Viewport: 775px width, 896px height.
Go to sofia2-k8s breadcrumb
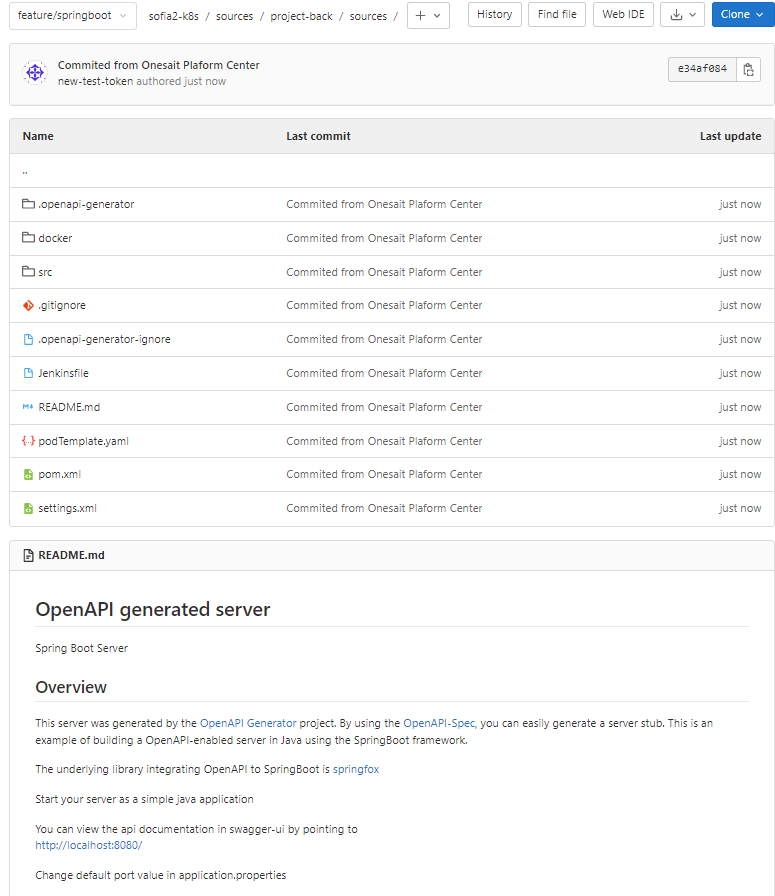(x=174, y=16)
